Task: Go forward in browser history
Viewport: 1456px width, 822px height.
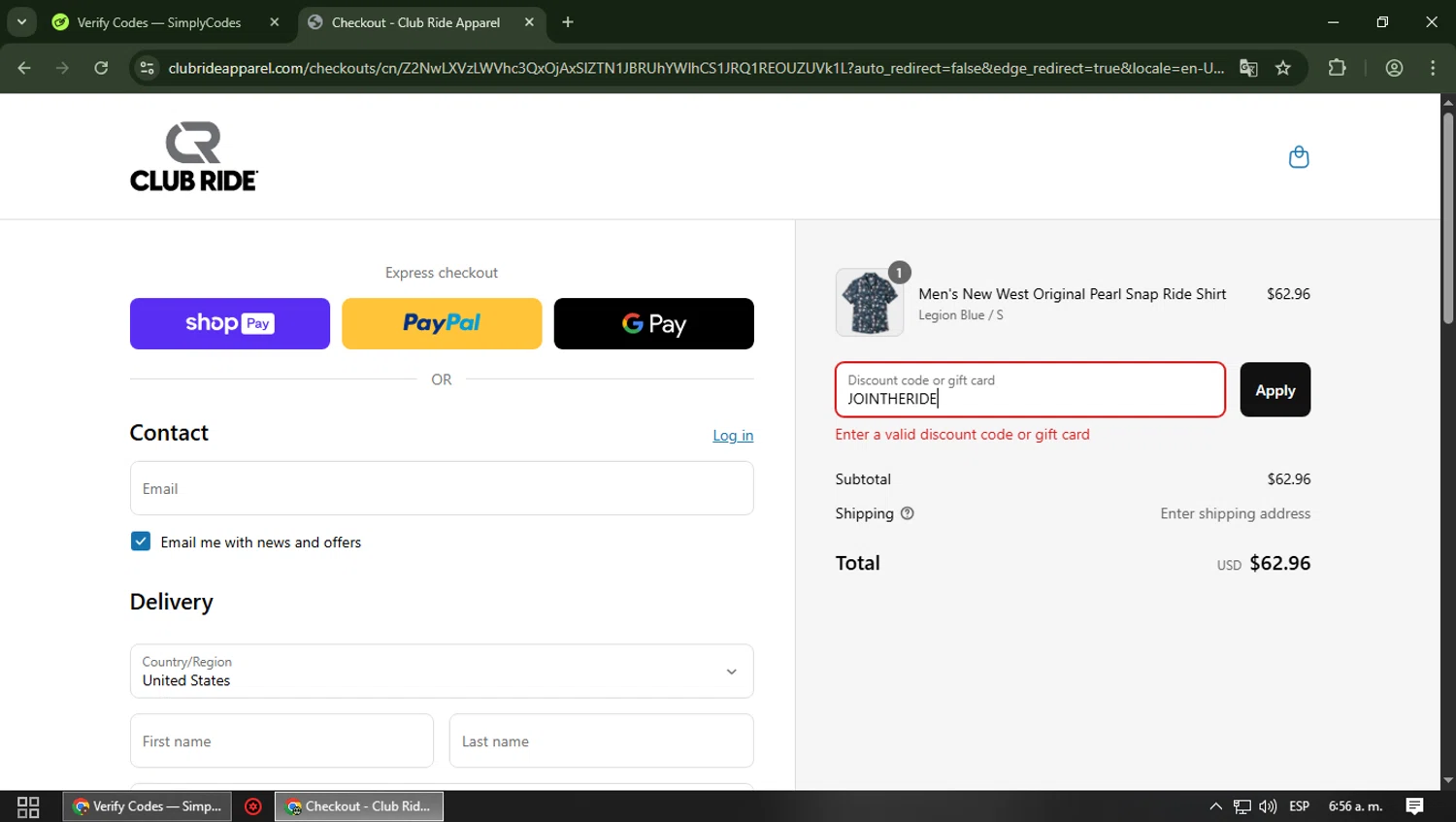Action: [x=62, y=68]
